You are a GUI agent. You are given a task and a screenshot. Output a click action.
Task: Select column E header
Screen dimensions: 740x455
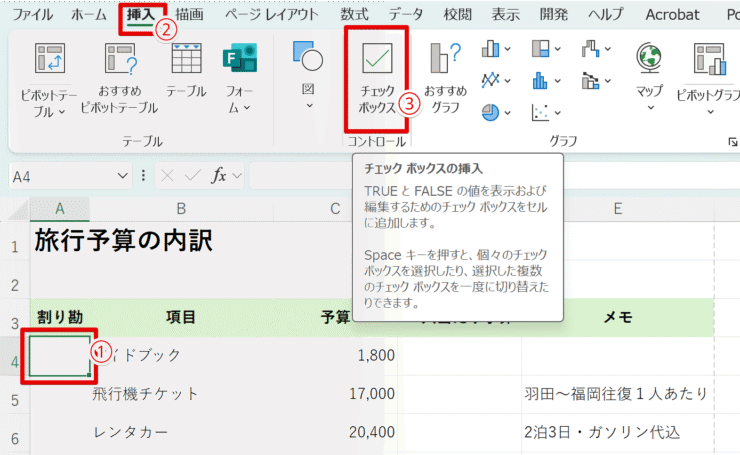pos(618,209)
